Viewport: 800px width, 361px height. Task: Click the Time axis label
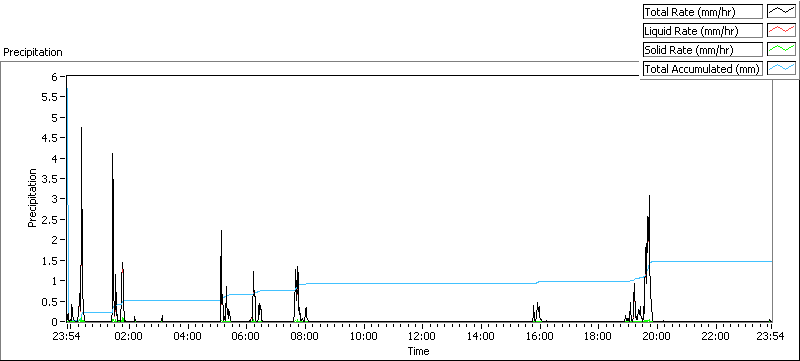click(418, 351)
